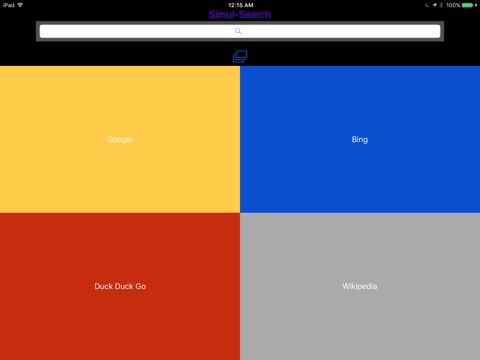Tap the iPad label in status bar
The height and width of the screenshot is (360, 480).
click(9, 5)
